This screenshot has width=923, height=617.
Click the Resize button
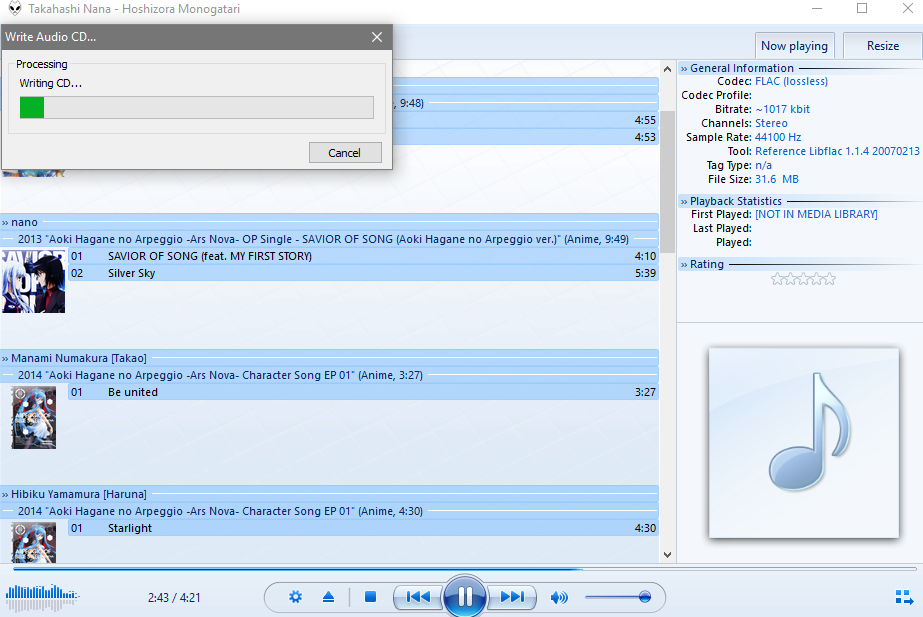pos(882,45)
